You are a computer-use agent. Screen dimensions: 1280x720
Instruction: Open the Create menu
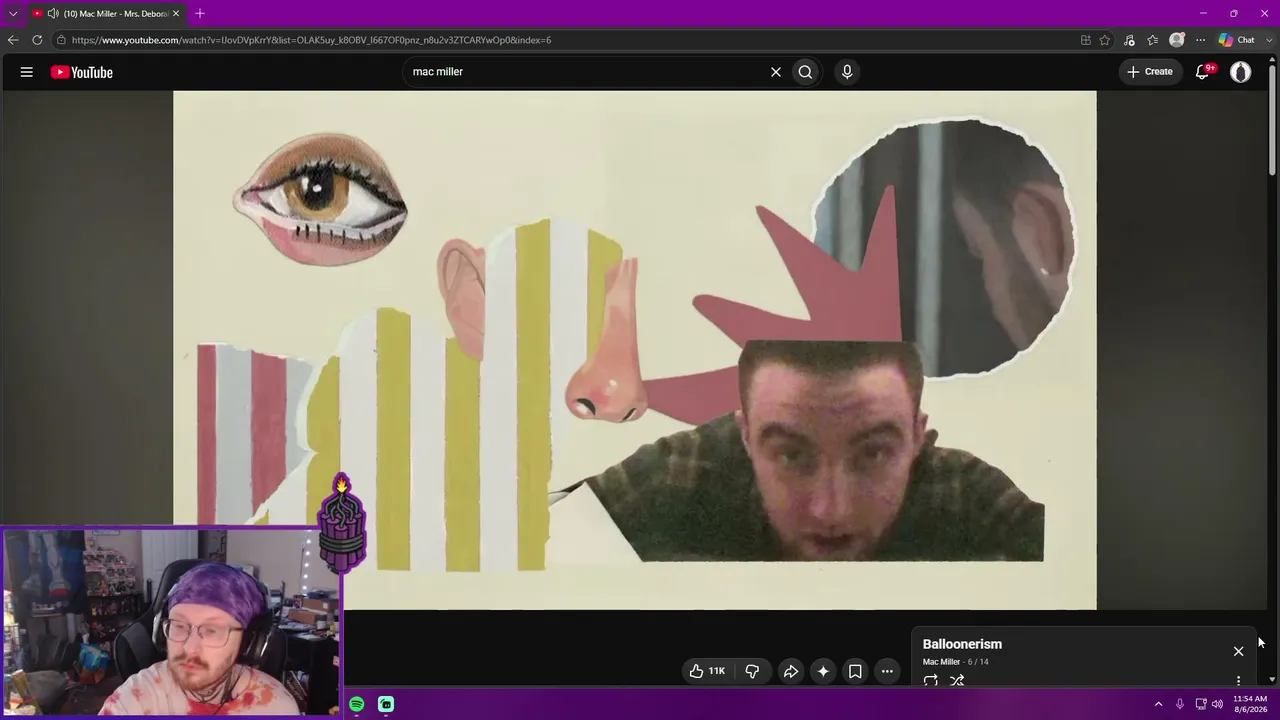coord(1150,72)
